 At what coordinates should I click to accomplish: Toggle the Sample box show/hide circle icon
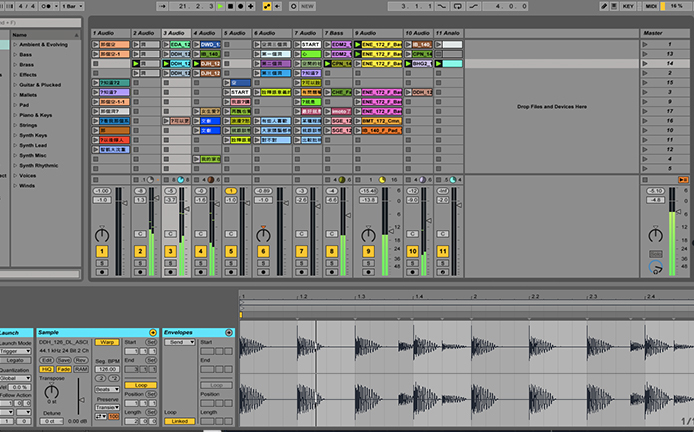click(x=152, y=332)
